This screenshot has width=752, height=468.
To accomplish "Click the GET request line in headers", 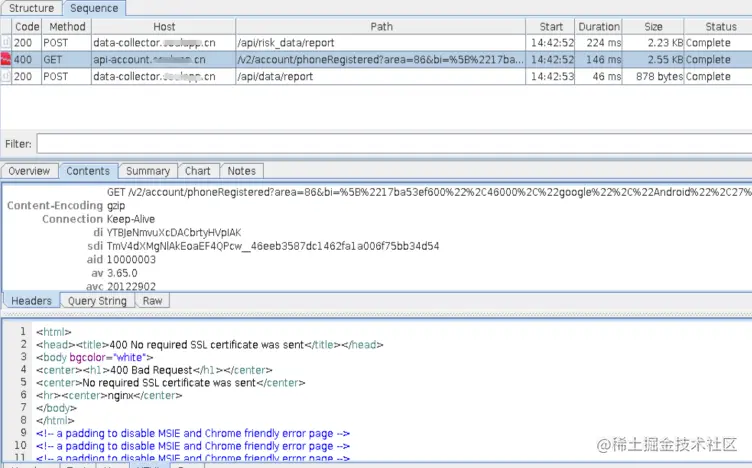I will point(429,192).
